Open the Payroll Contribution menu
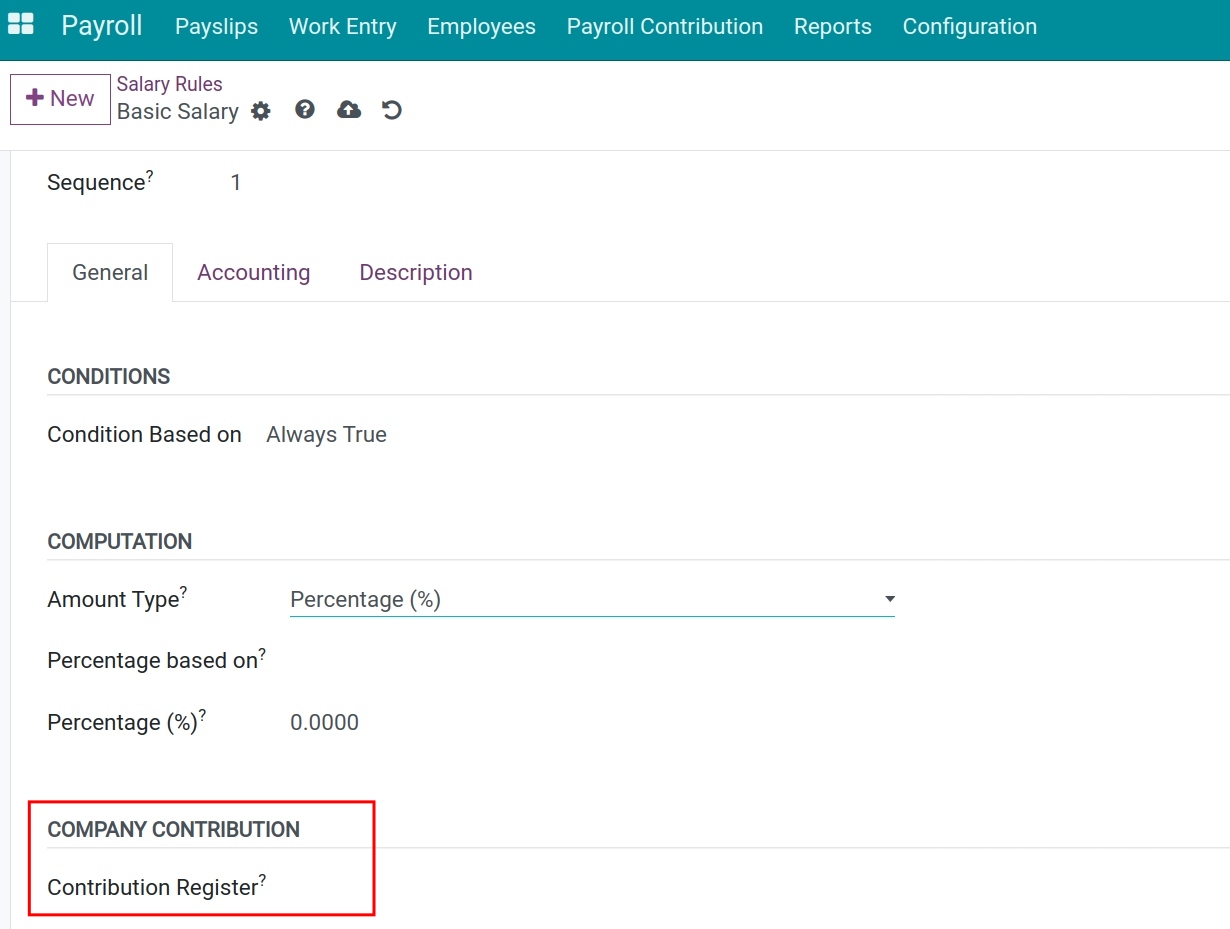Screen dimensions: 1230x929 [x=664, y=27]
